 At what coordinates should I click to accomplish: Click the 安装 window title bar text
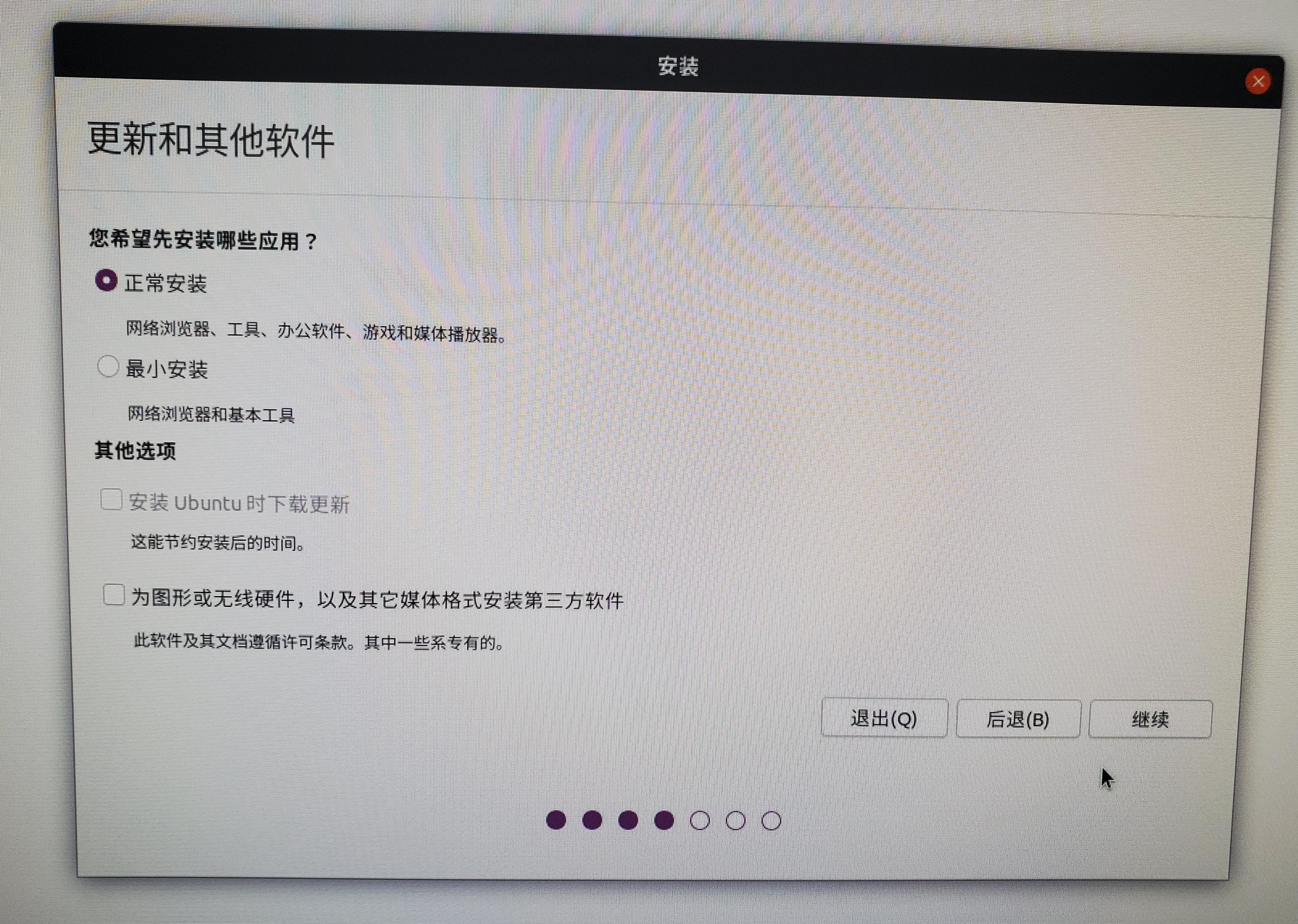click(x=678, y=66)
